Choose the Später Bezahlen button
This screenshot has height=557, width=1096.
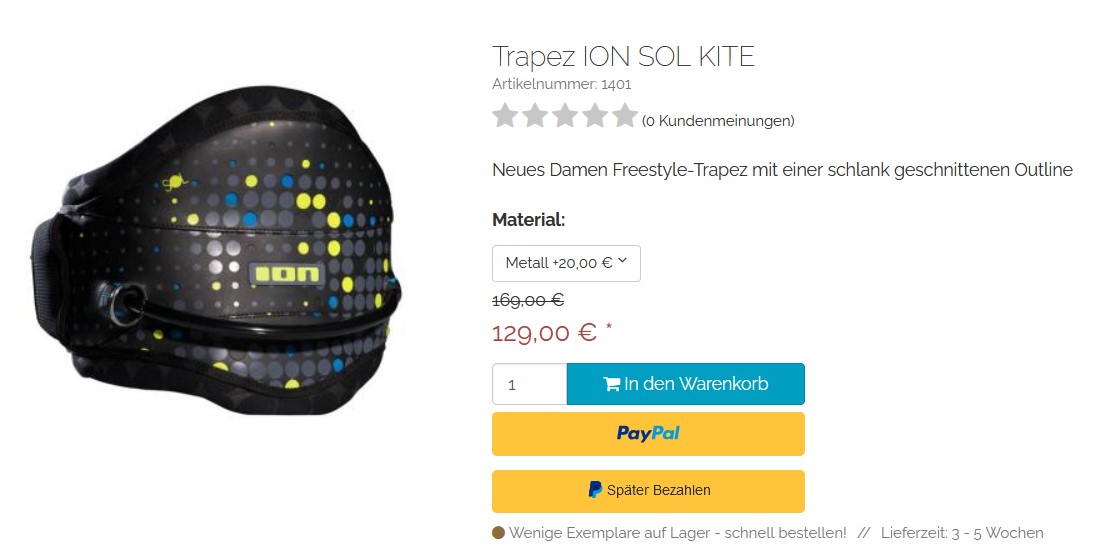[x=648, y=491]
